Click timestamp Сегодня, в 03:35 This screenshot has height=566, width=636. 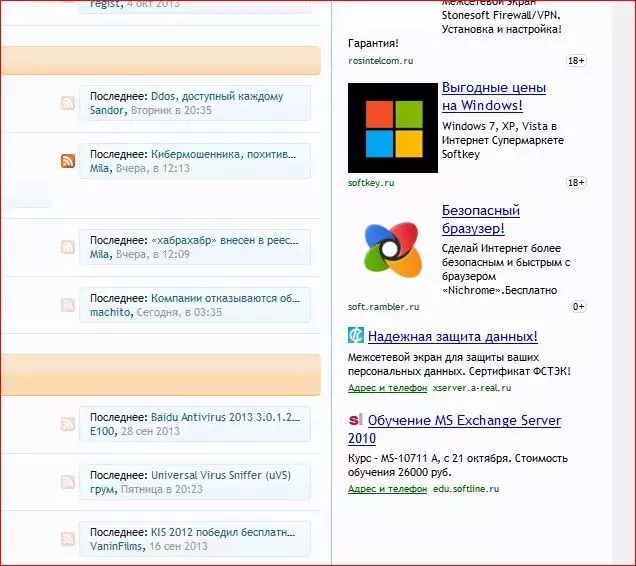[179, 312]
